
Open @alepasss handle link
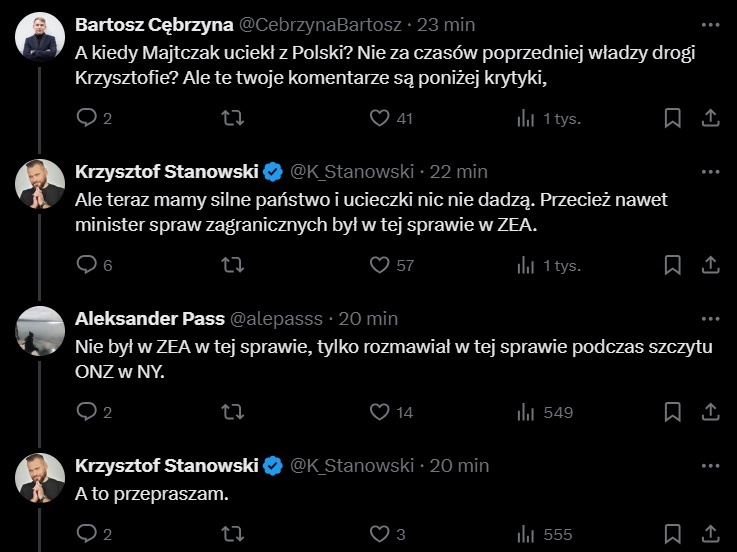[277, 319]
